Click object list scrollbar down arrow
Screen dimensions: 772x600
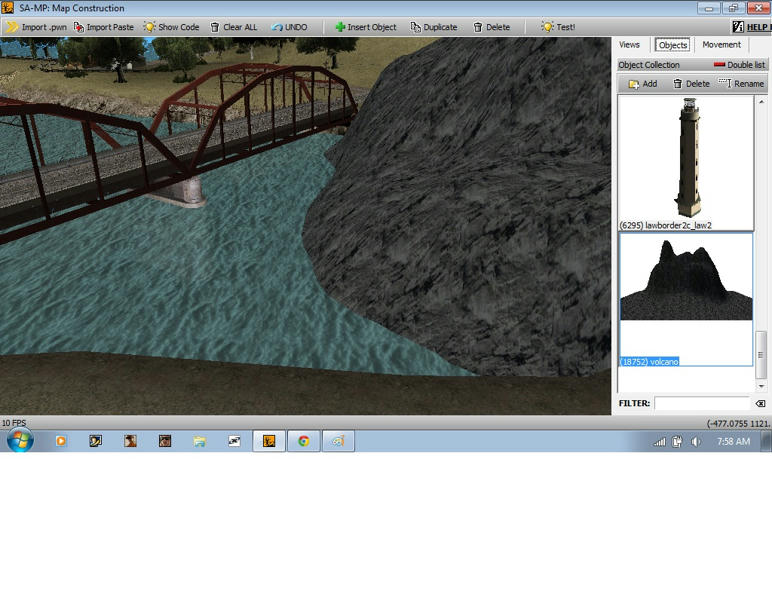click(x=761, y=386)
